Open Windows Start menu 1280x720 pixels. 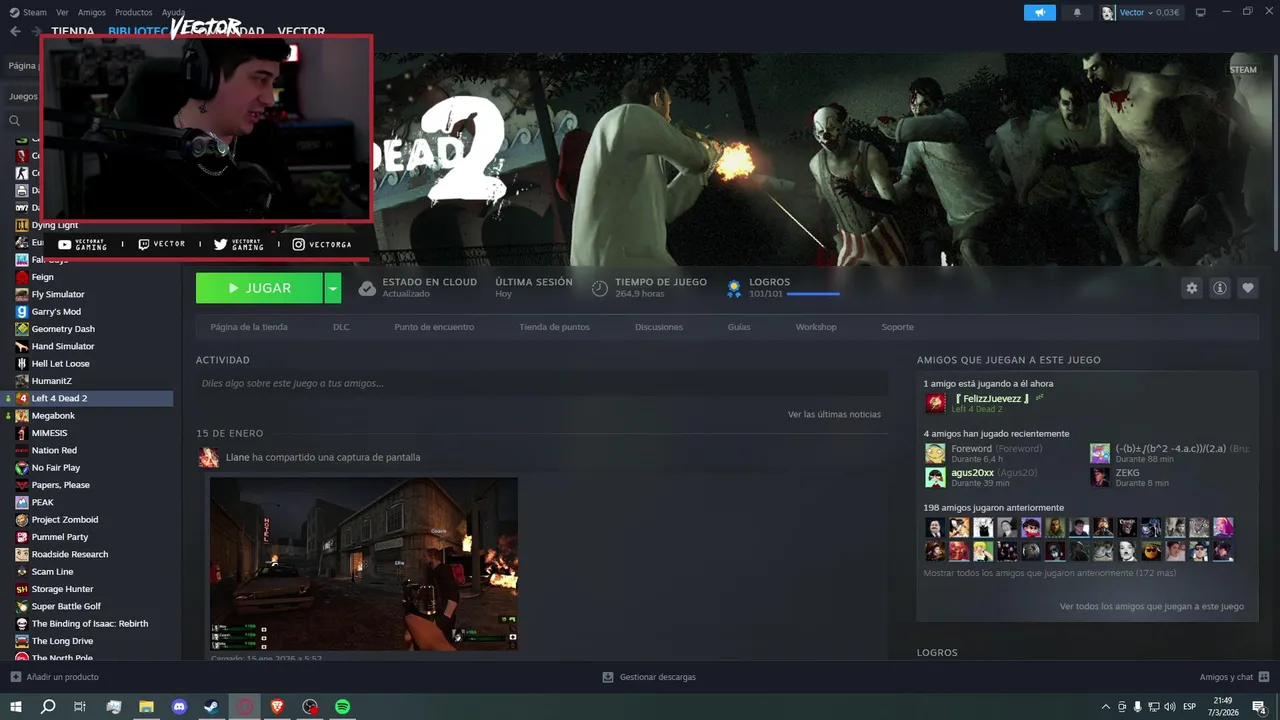15,707
